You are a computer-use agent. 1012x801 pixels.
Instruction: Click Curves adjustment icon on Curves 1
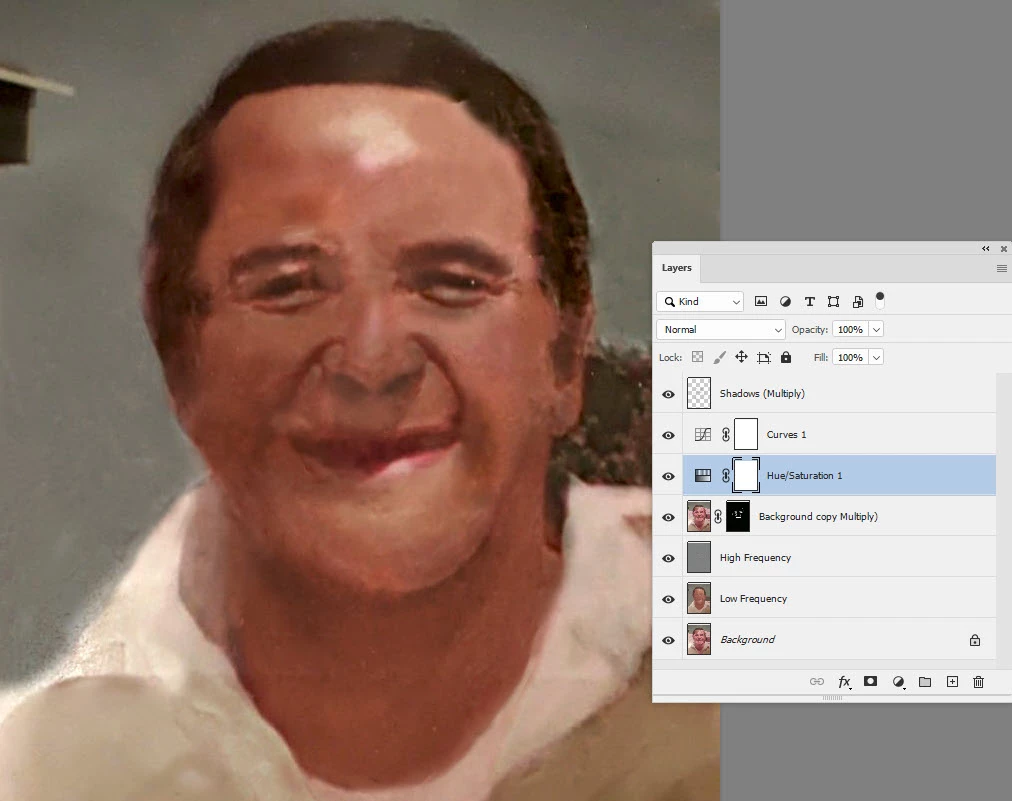tap(703, 434)
